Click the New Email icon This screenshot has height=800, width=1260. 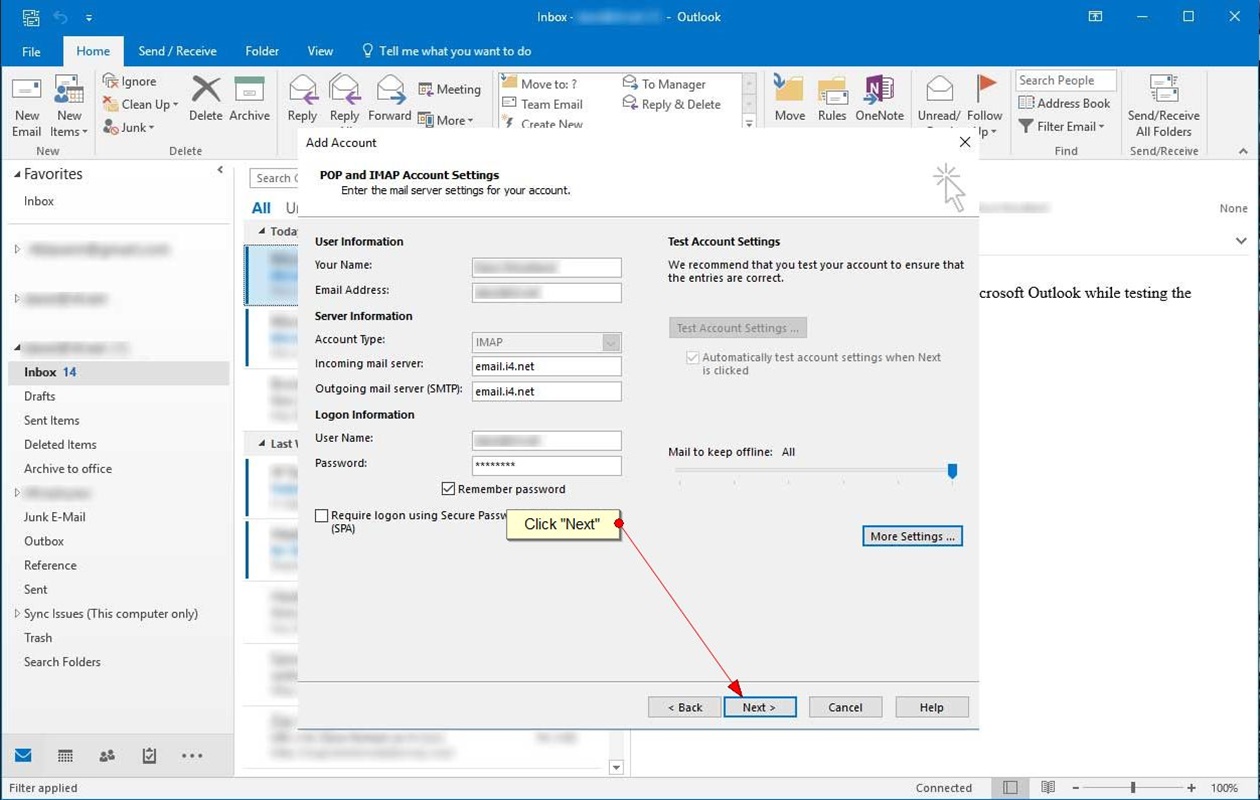27,105
